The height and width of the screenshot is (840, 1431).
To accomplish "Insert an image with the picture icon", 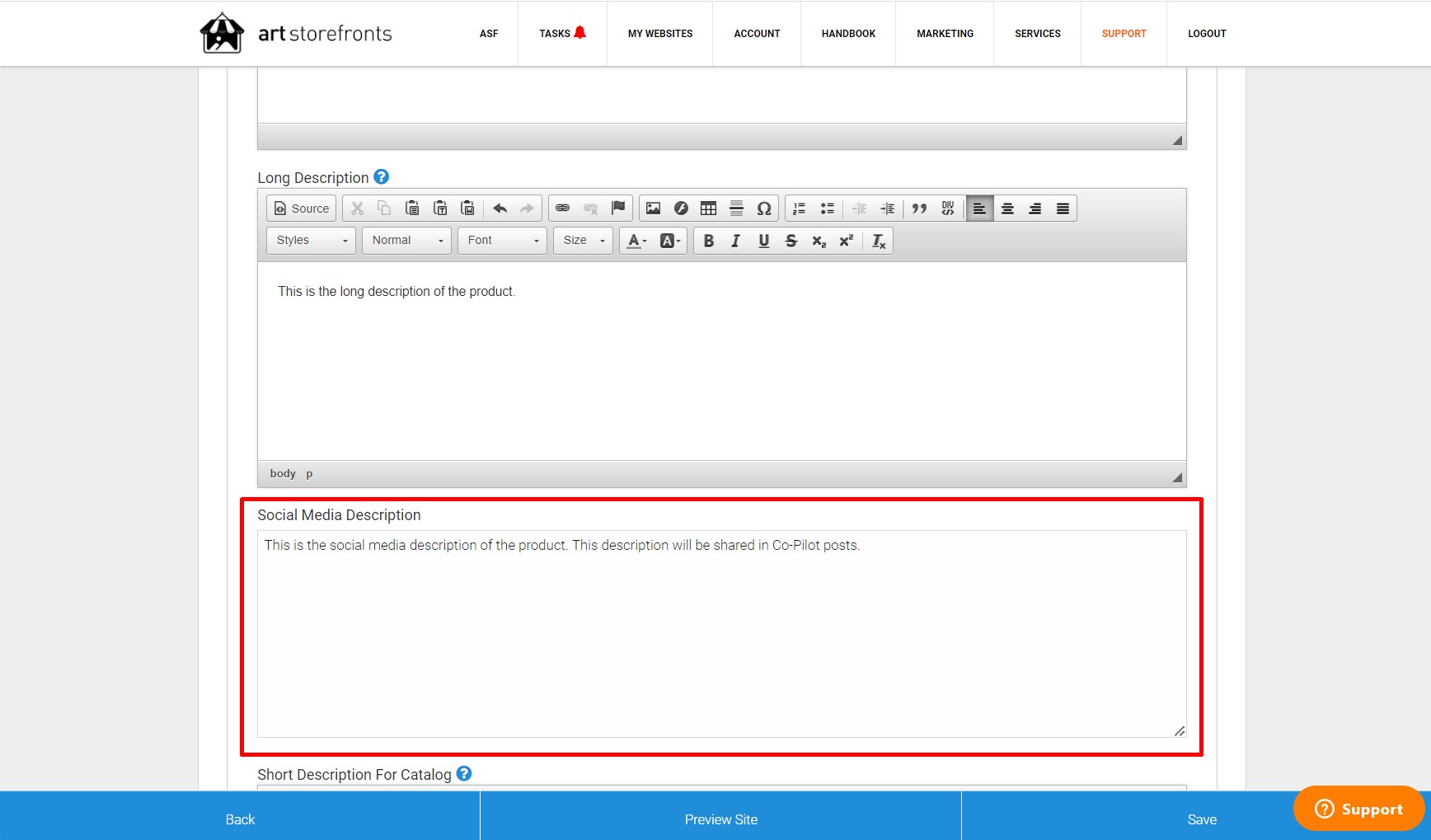I will click(653, 209).
